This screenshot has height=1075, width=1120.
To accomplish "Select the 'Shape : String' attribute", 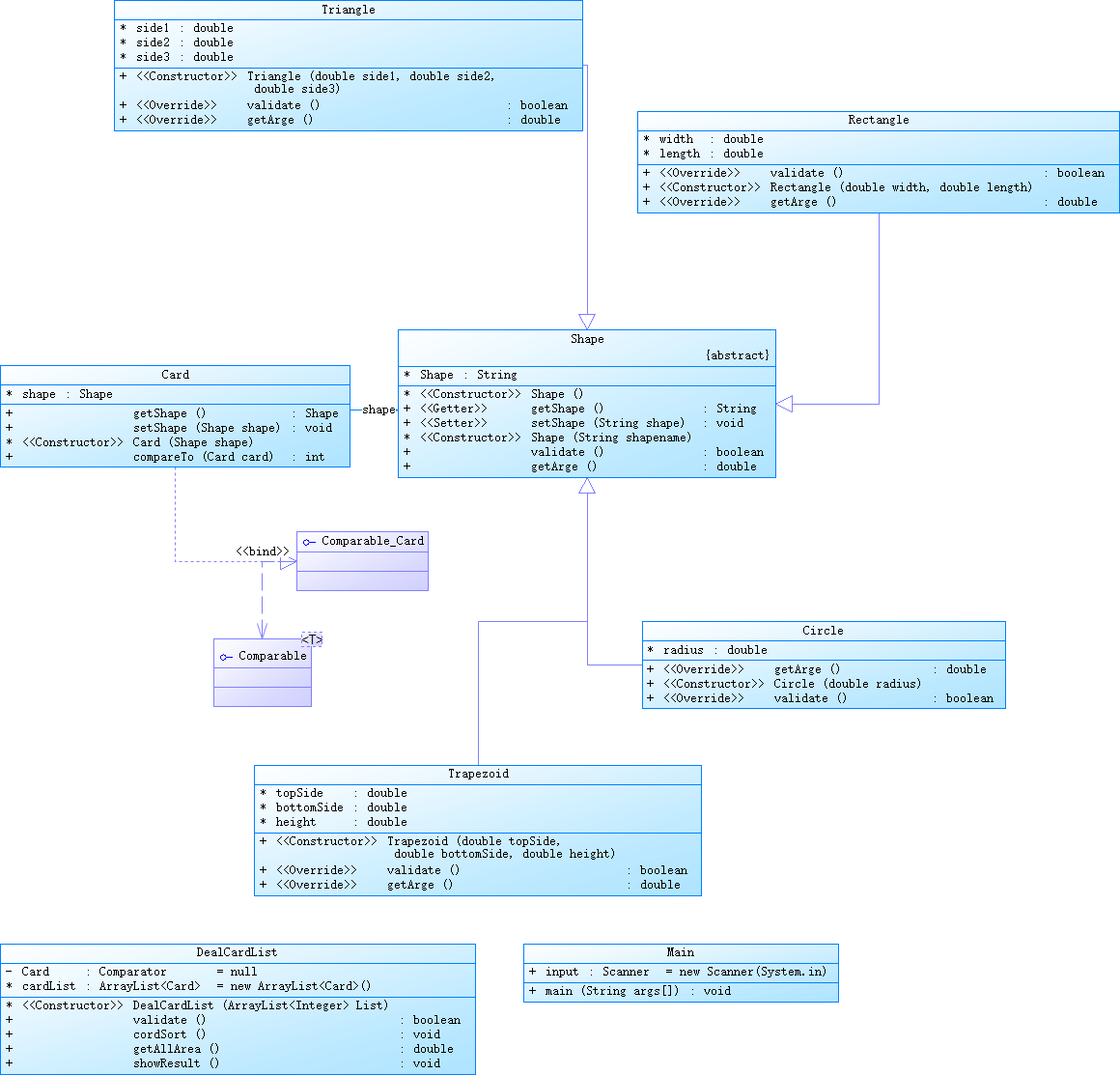I will [460, 375].
